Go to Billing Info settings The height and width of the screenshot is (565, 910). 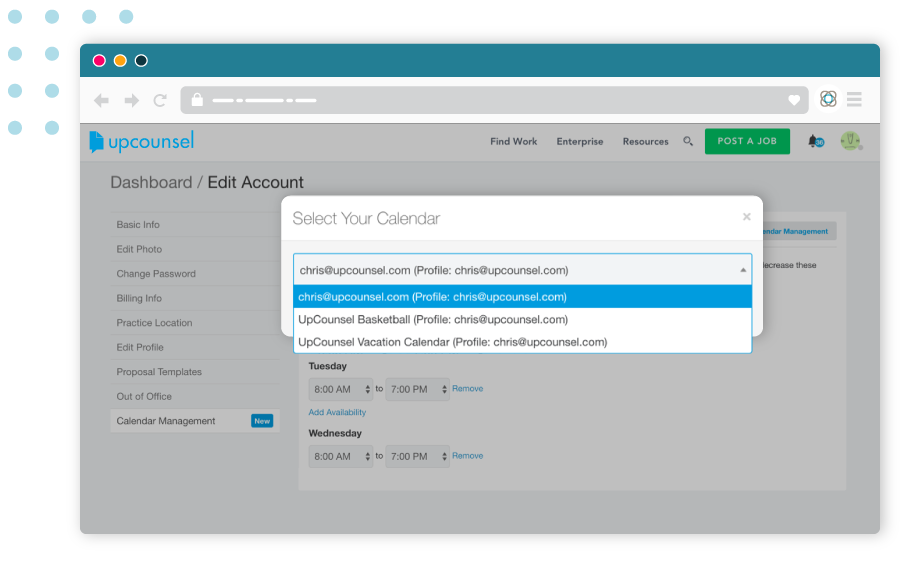(x=194, y=298)
